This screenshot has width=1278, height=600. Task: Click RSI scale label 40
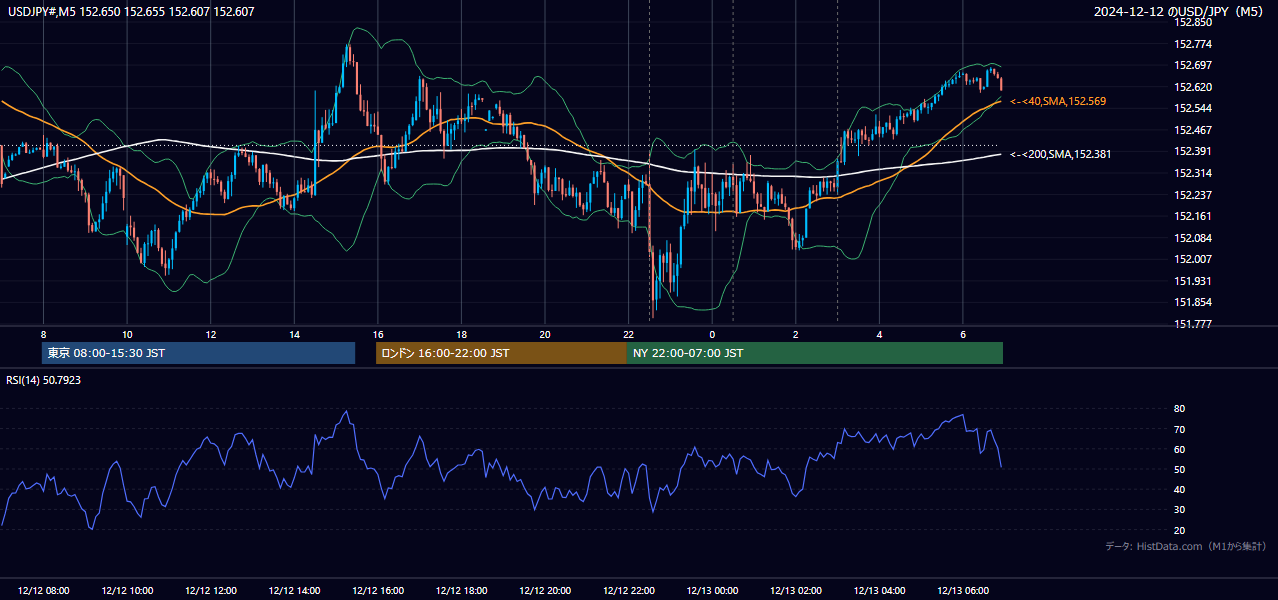click(x=1180, y=489)
